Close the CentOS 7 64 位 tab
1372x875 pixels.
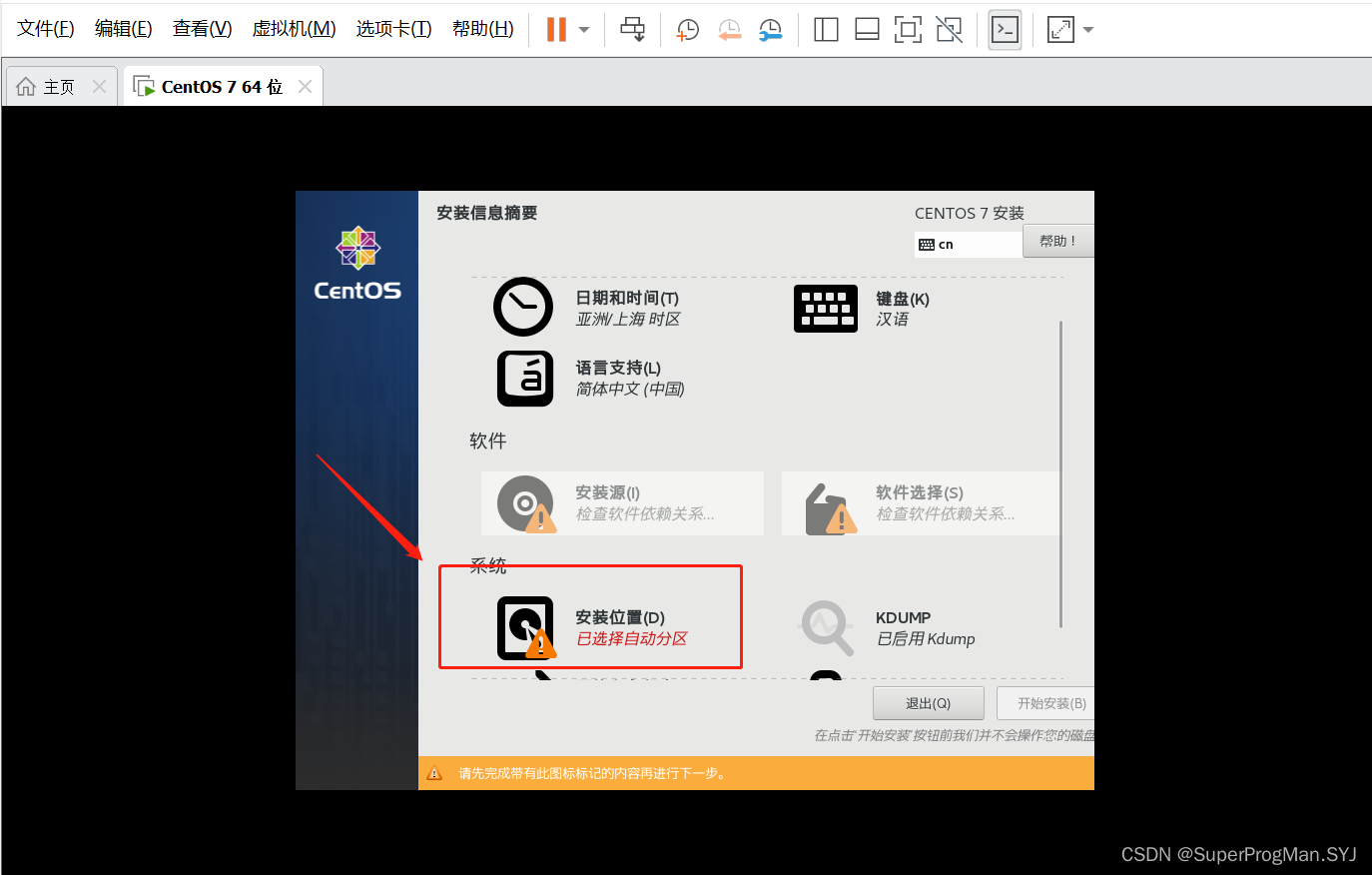(x=305, y=87)
